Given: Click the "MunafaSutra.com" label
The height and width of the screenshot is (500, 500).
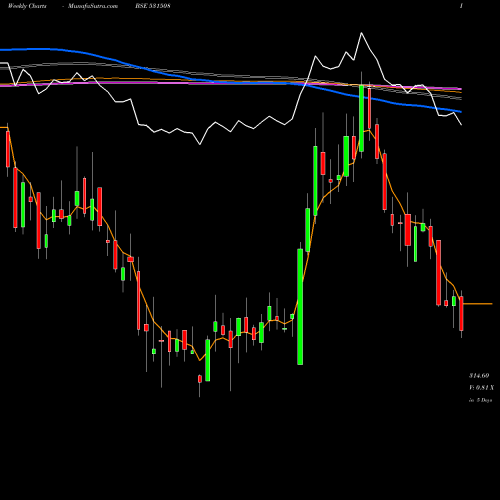Looking at the screenshot, I should 93,6.
